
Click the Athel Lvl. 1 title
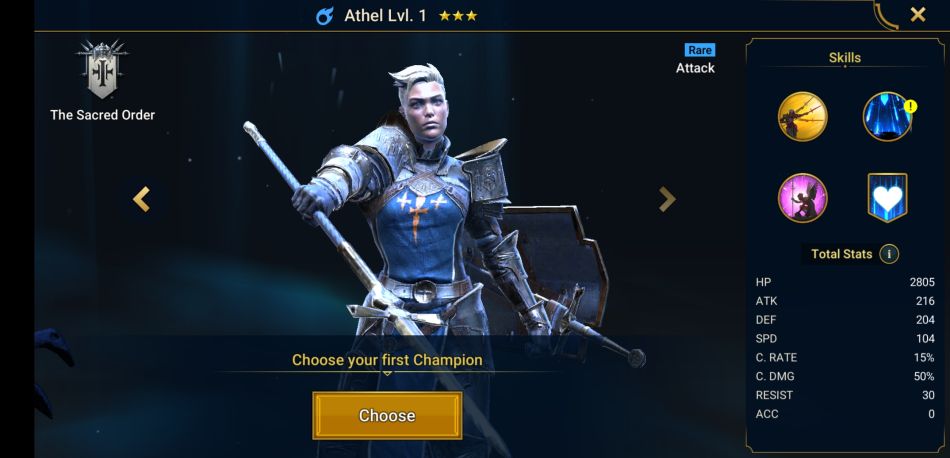tap(385, 16)
